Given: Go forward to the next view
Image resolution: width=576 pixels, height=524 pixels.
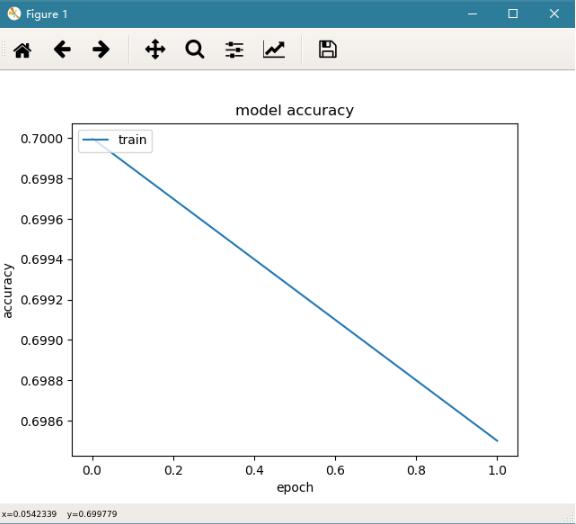Looking at the screenshot, I should 101,50.
